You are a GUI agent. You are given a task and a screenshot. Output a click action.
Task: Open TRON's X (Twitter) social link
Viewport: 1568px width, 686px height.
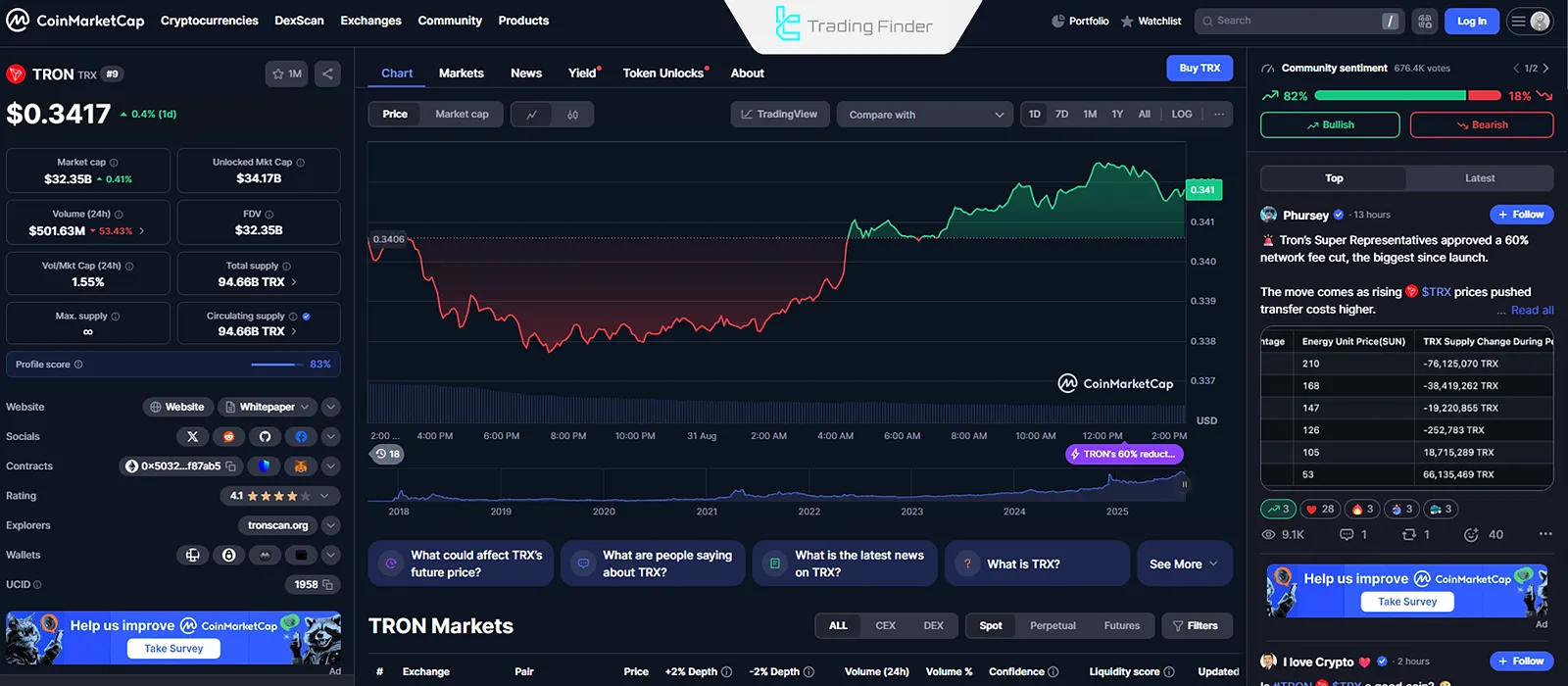(x=192, y=436)
